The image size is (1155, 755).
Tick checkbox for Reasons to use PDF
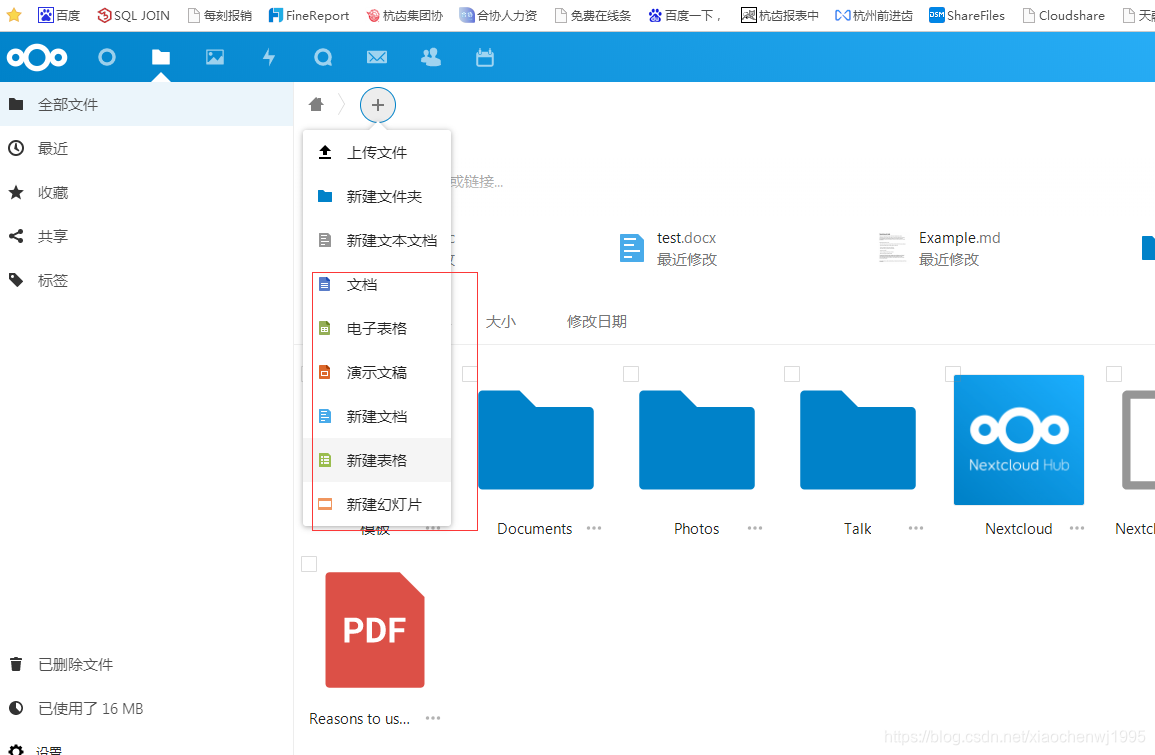click(309, 564)
